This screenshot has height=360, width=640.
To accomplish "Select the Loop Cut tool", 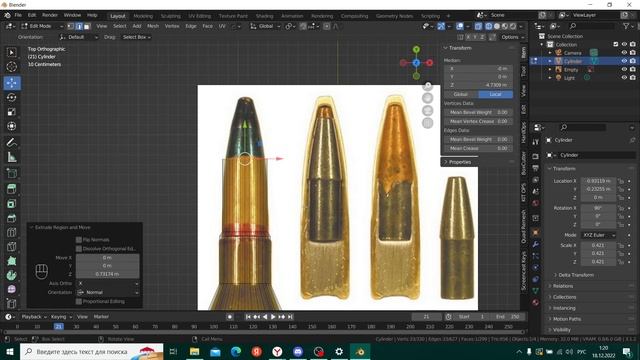I will 11,232.
